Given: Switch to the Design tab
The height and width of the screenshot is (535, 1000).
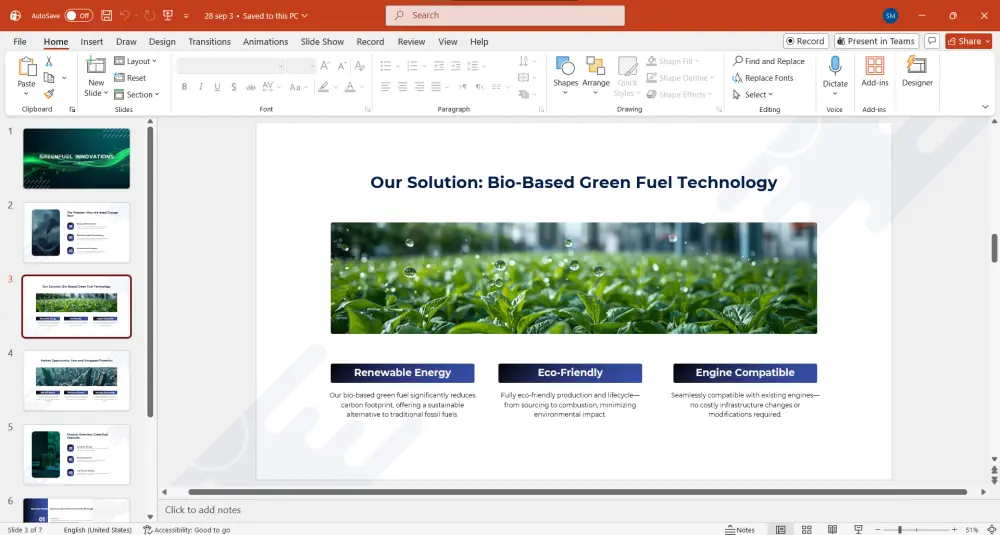Looking at the screenshot, I should pos(162,41).
